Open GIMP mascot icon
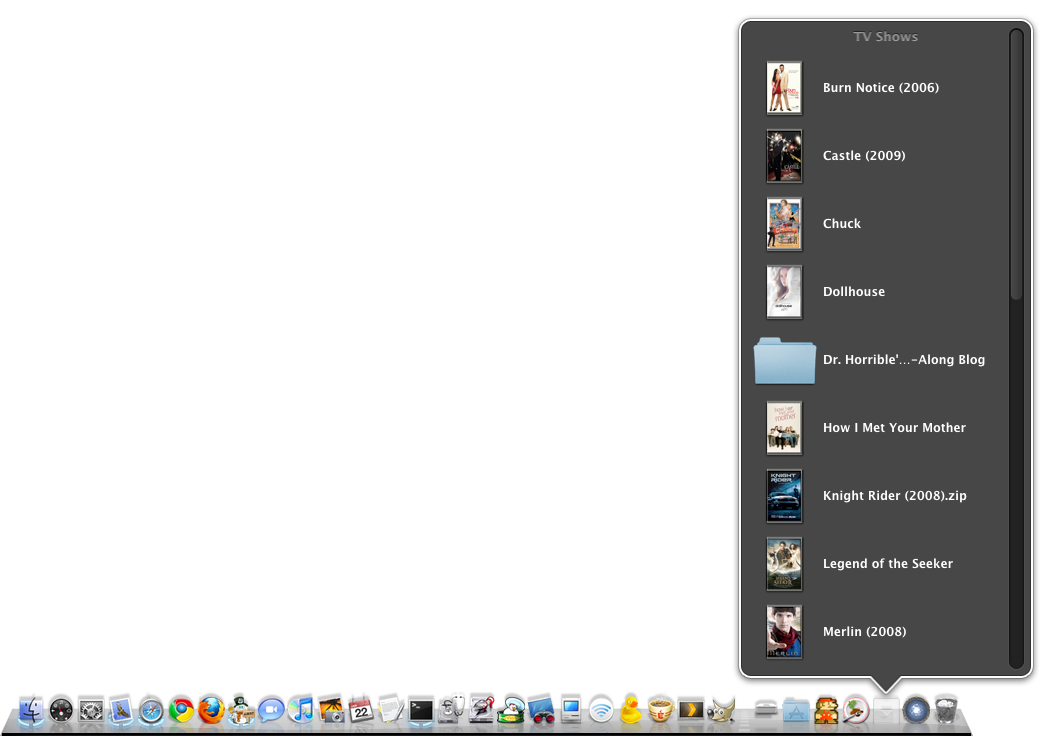This screenshot has width=1057, height=736. pos(721,710)
